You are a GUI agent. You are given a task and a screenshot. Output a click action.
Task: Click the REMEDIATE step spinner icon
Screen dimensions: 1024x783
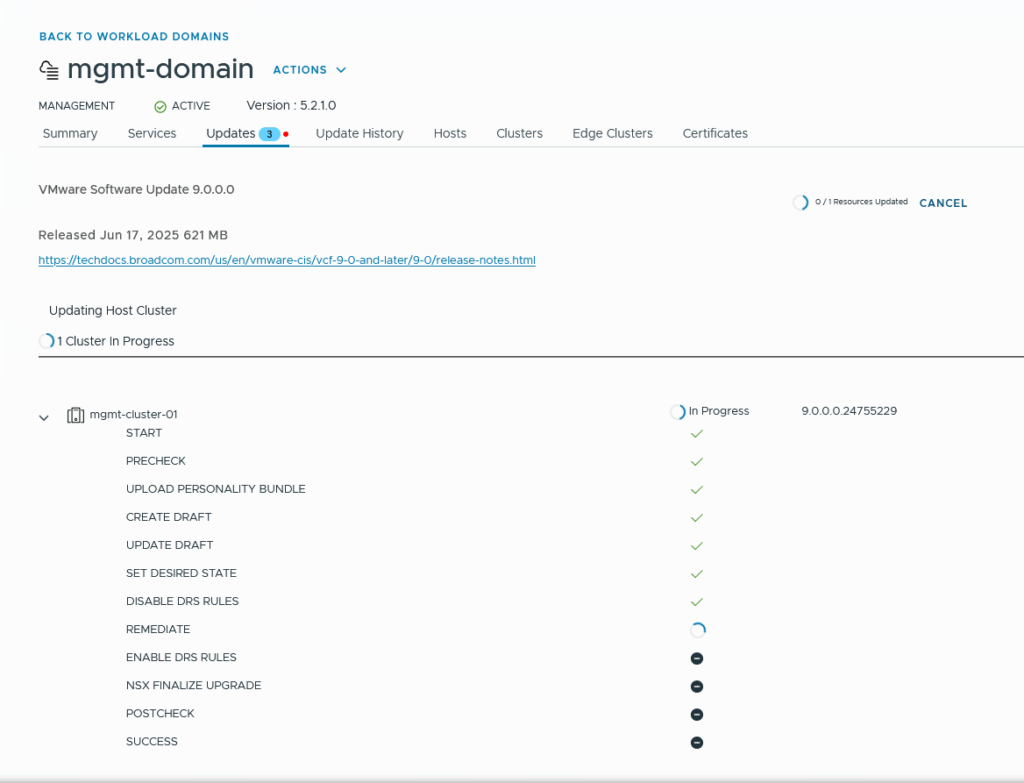tap(697, 630)
